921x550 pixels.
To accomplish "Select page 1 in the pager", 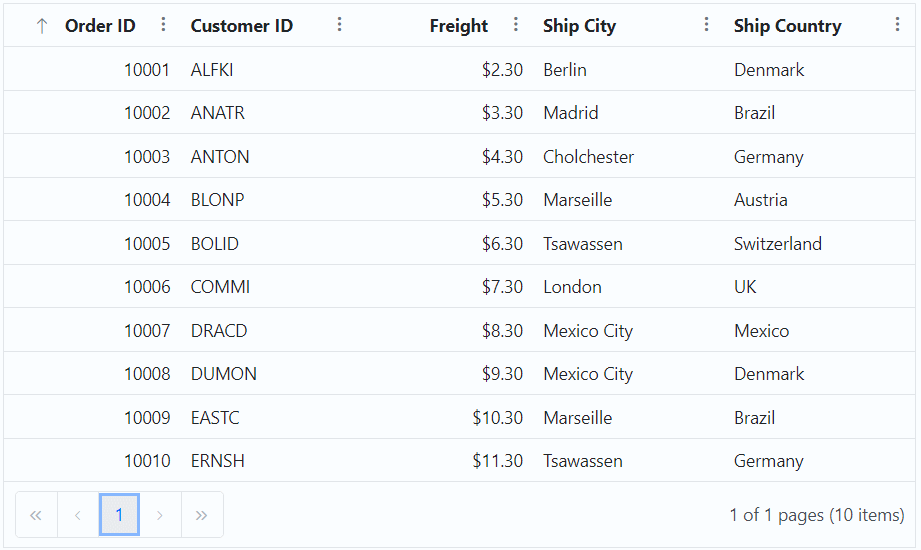I will click(x=119, y=515).
